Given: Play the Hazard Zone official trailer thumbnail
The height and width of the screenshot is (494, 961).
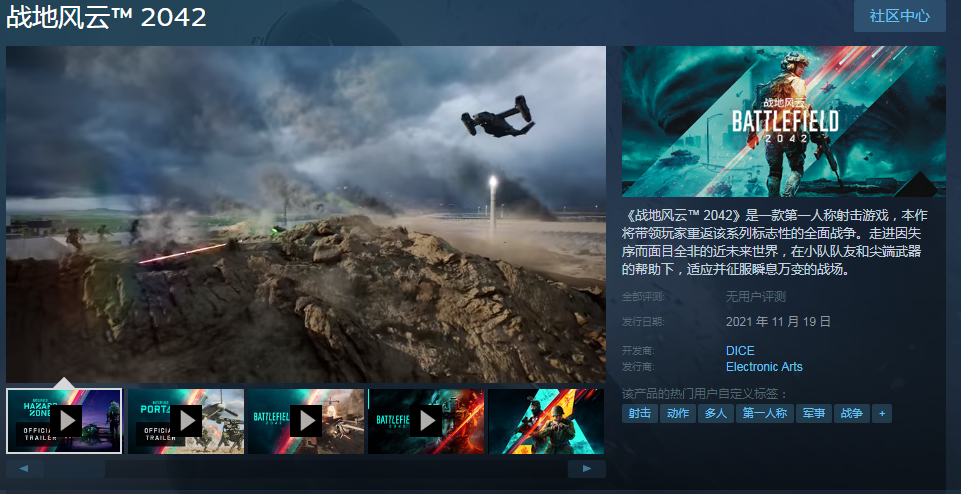Looking at the screenshot, I should click(64, 421).
